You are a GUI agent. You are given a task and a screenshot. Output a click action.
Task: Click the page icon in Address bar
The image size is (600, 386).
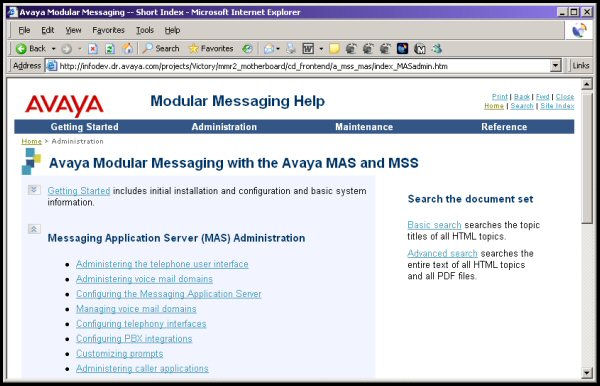pyautogui.click(x=51, y=66)
